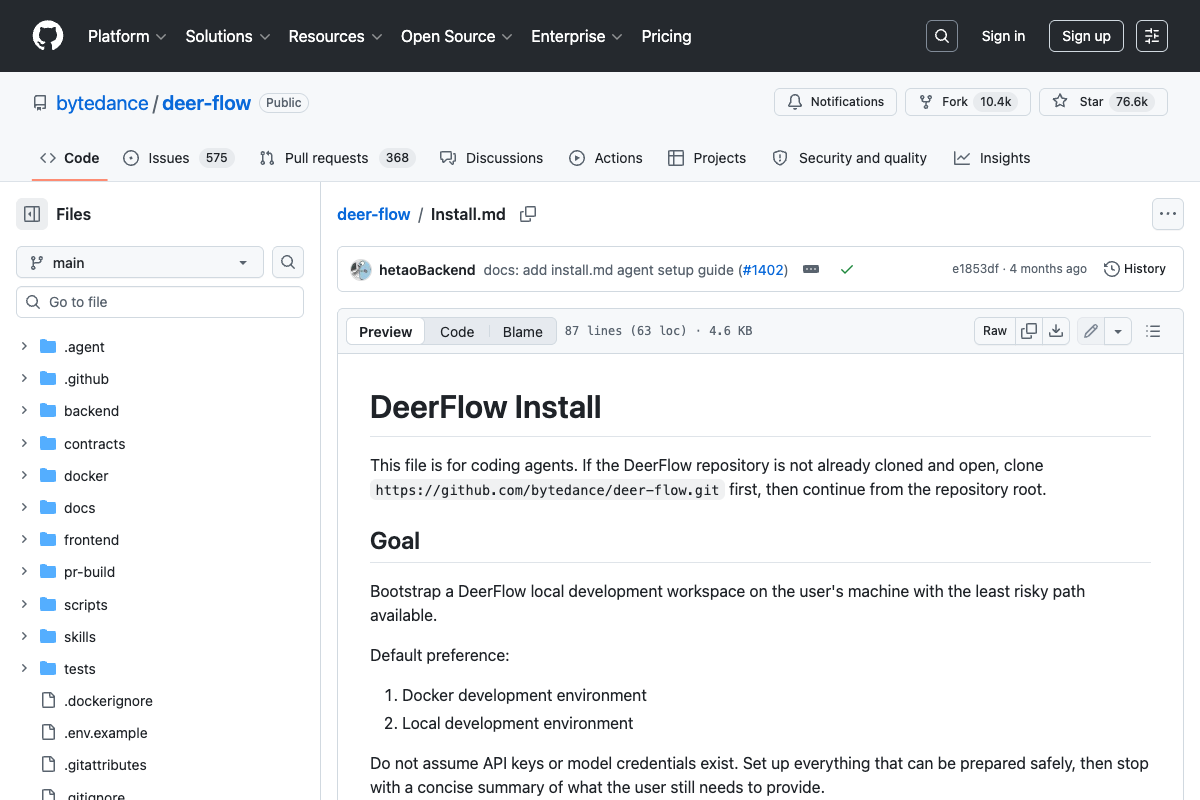Go to the Pricing page
Image resolution: width=1200 pixels, height=800 pixels.
coord(666,36)
